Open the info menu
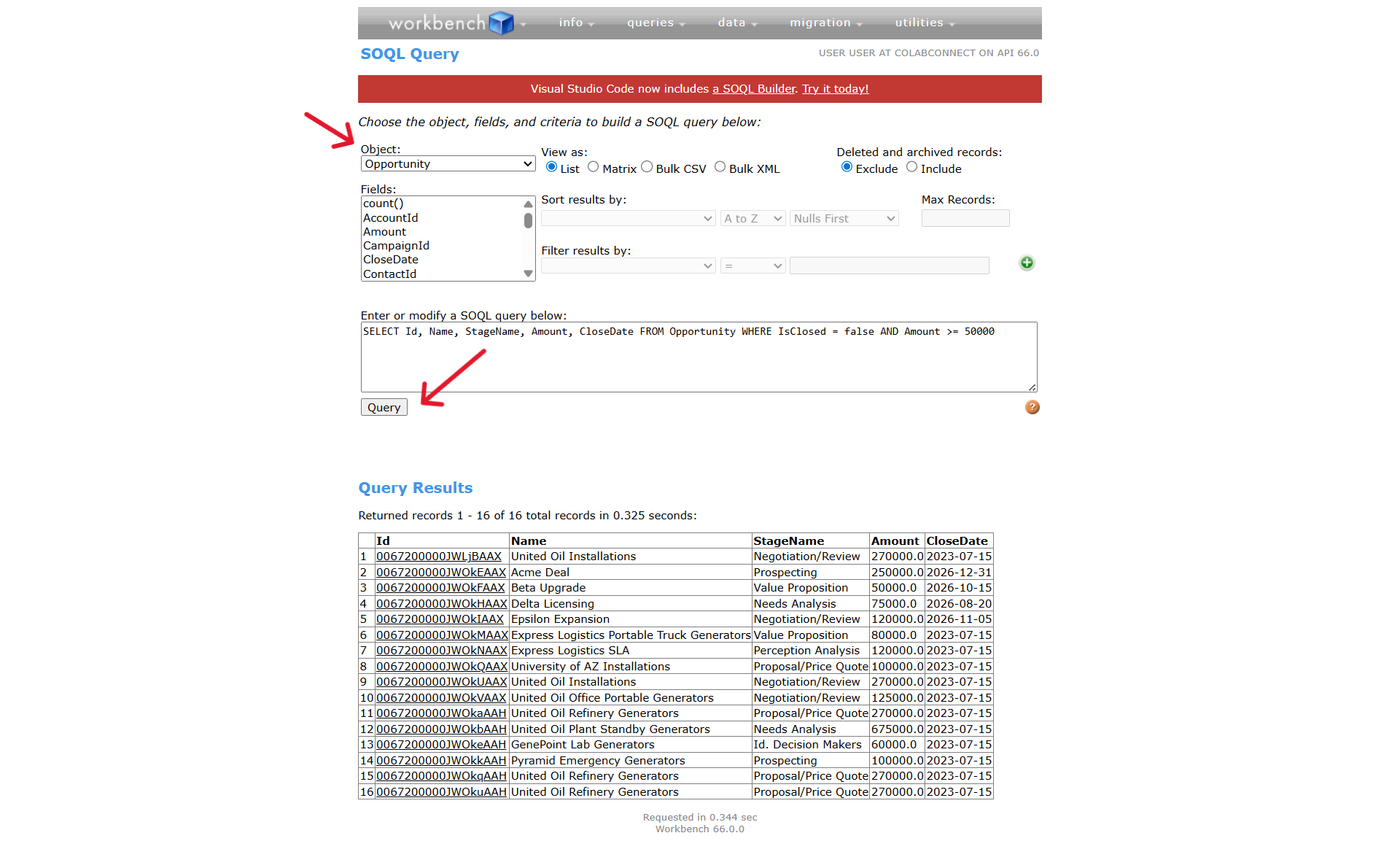 (x=576, y=23)
